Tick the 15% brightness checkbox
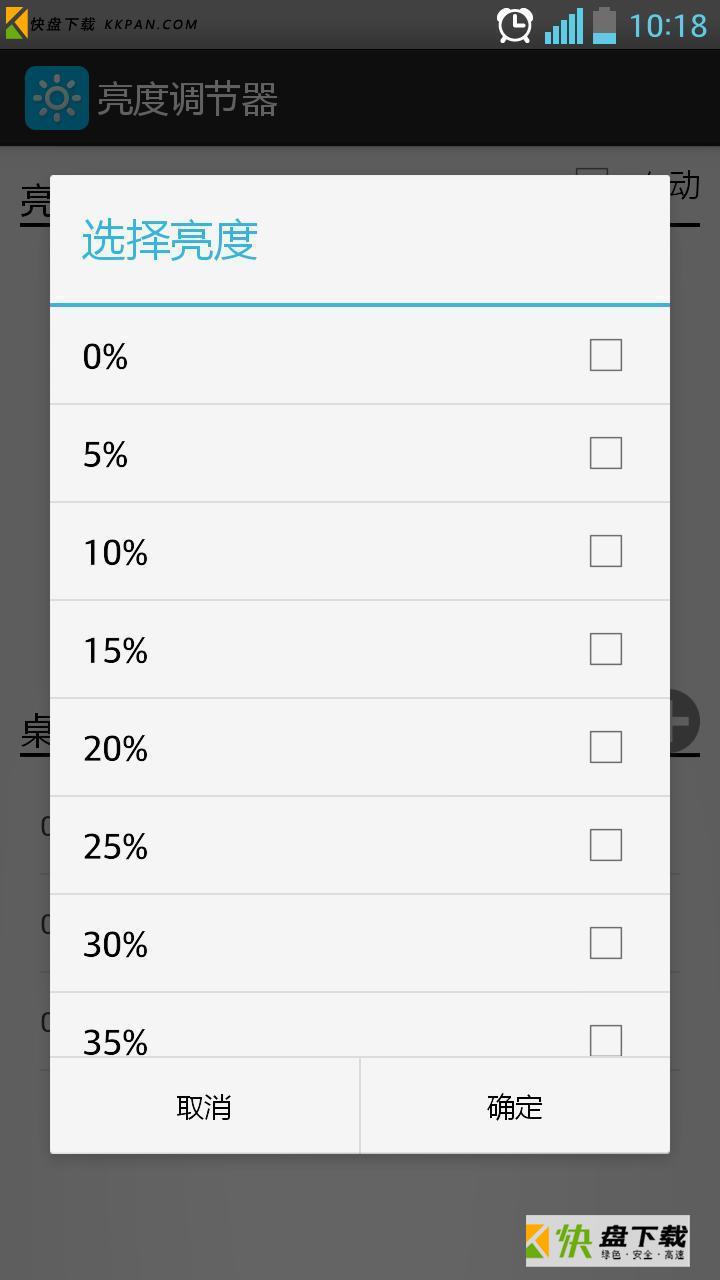Screen dimensions: 720x1280 pyautogui.click(x=606, y=649)
